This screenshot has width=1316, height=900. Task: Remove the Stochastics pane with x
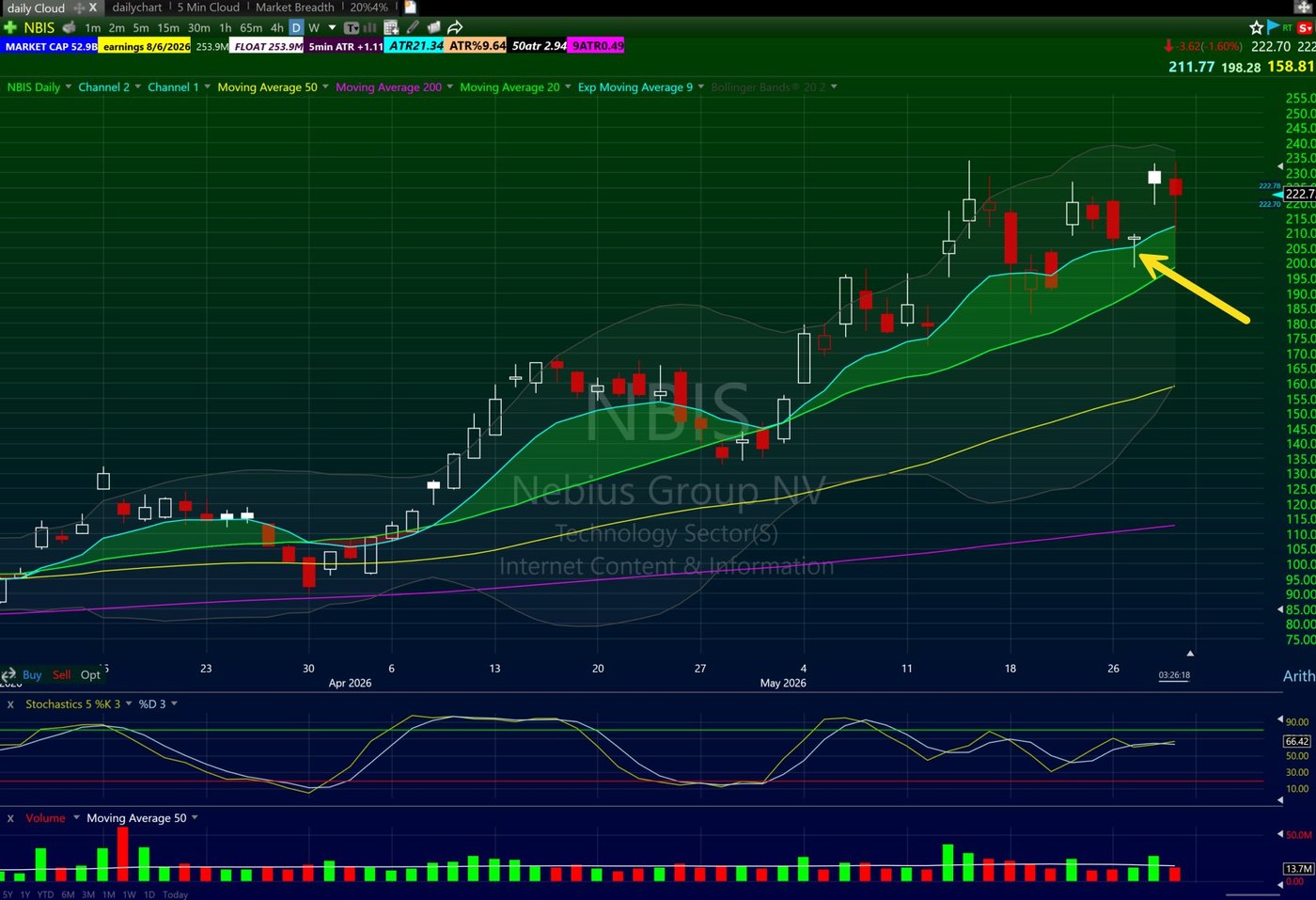click(x=10, y=704)
